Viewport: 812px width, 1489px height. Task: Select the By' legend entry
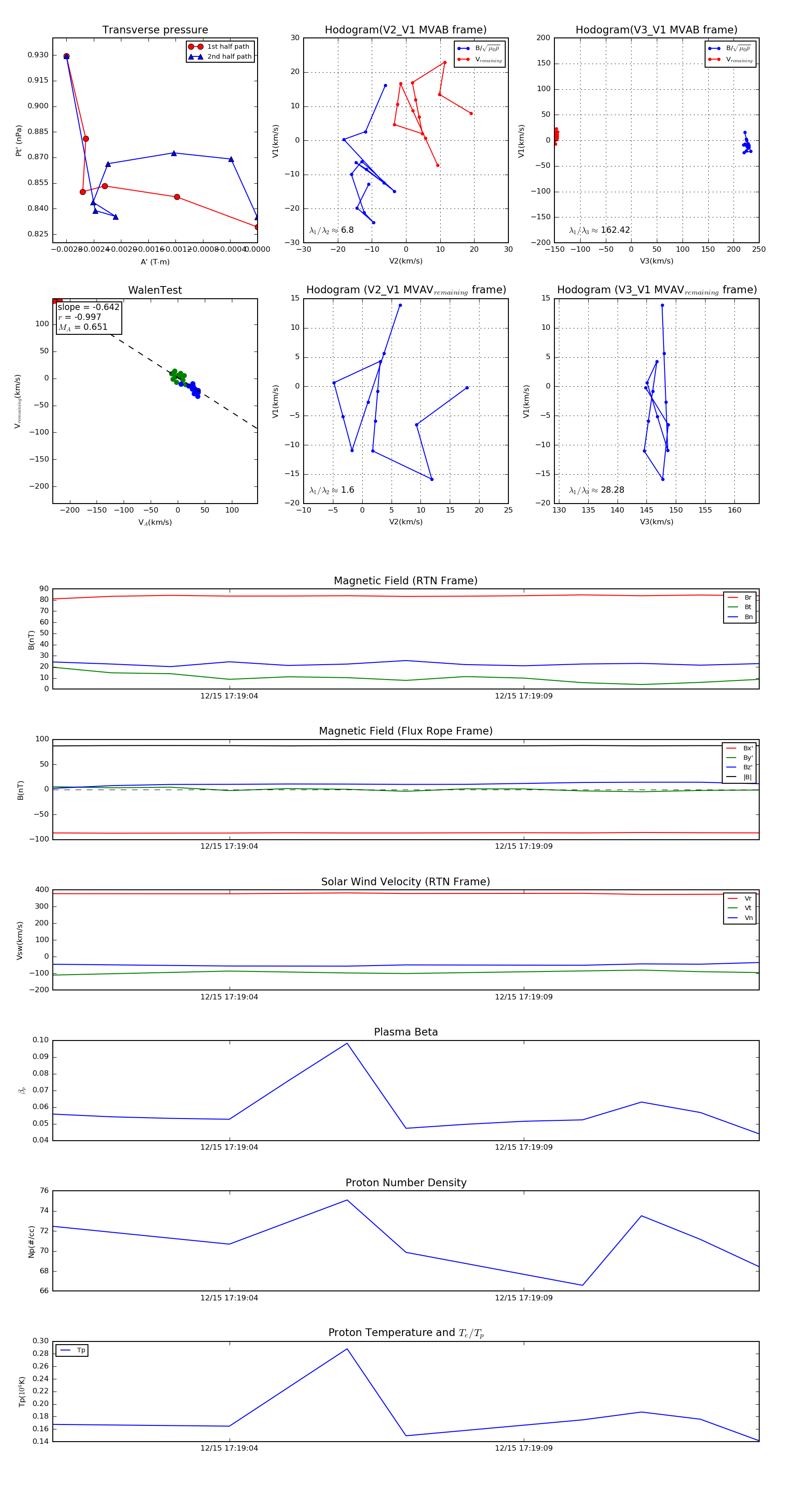(740, 758)
